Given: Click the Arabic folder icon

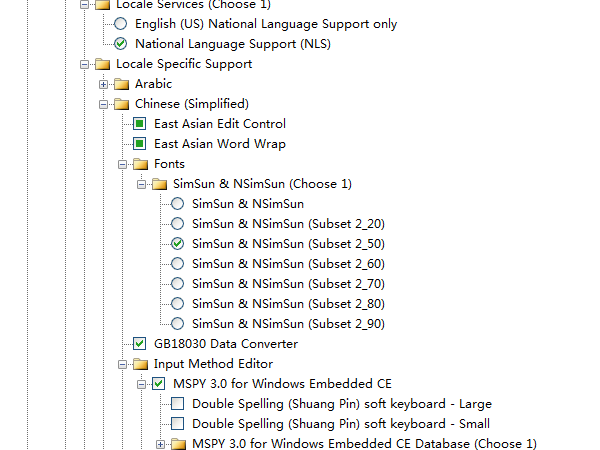Looking at the screenshot, I should click(x=121, y=84).
